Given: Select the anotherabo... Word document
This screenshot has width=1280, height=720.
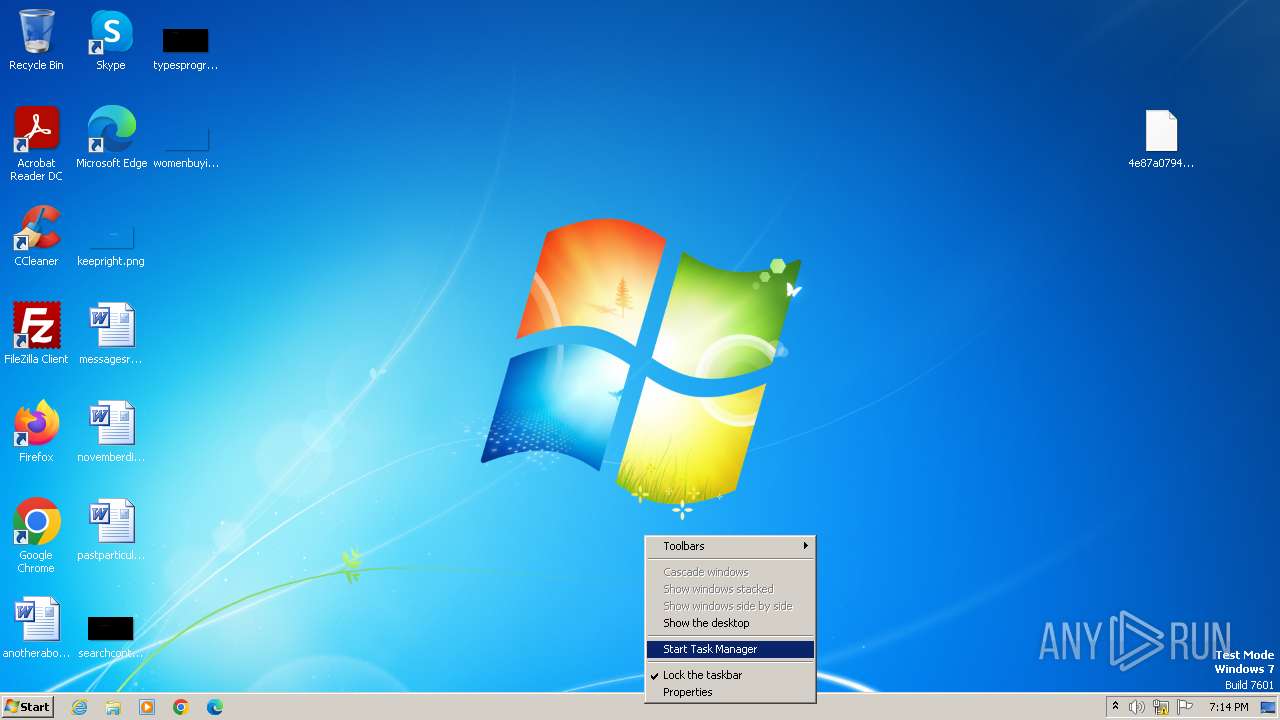Looking at the screenshot, I should 36,628.
